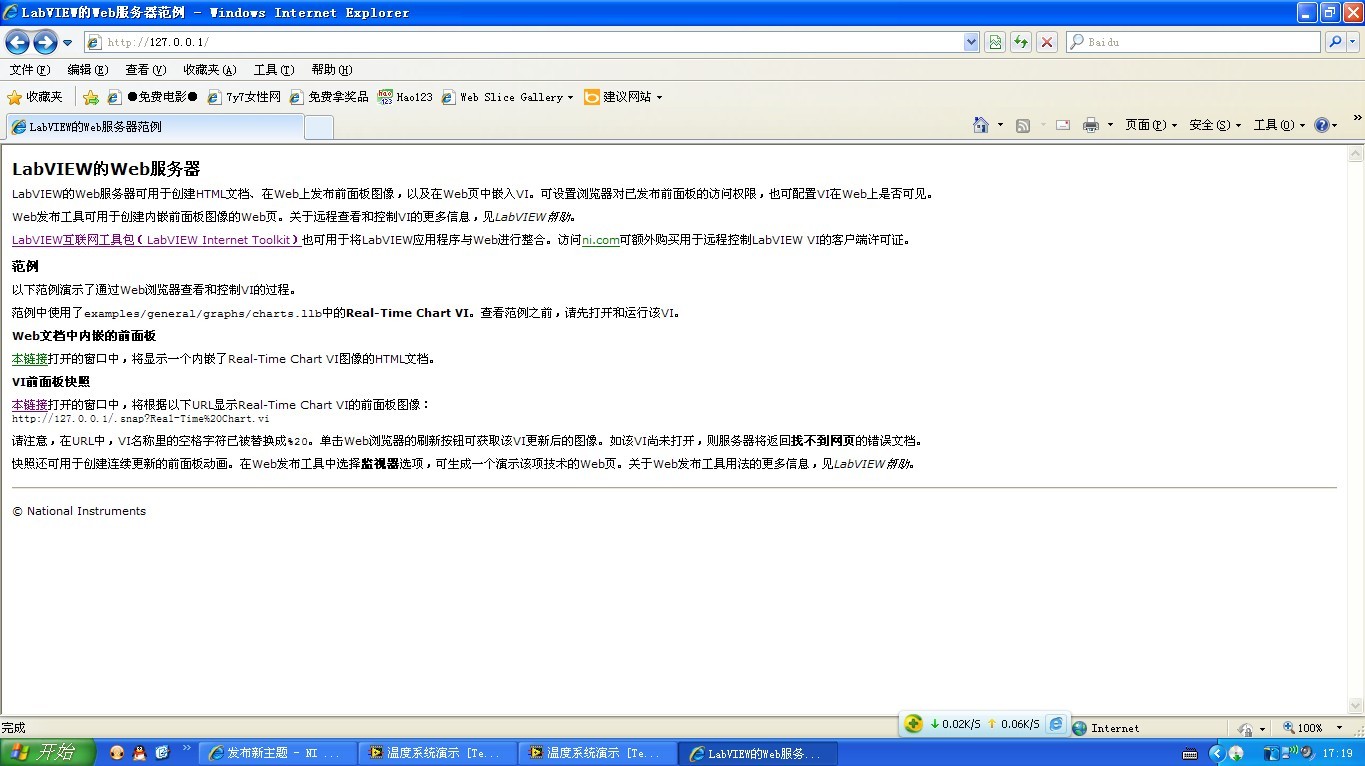This screenshot has height=766, width=1365.
Task: Open the 收藏夹(A) menu
Action: pyautogui.click(x=210, y=70)
